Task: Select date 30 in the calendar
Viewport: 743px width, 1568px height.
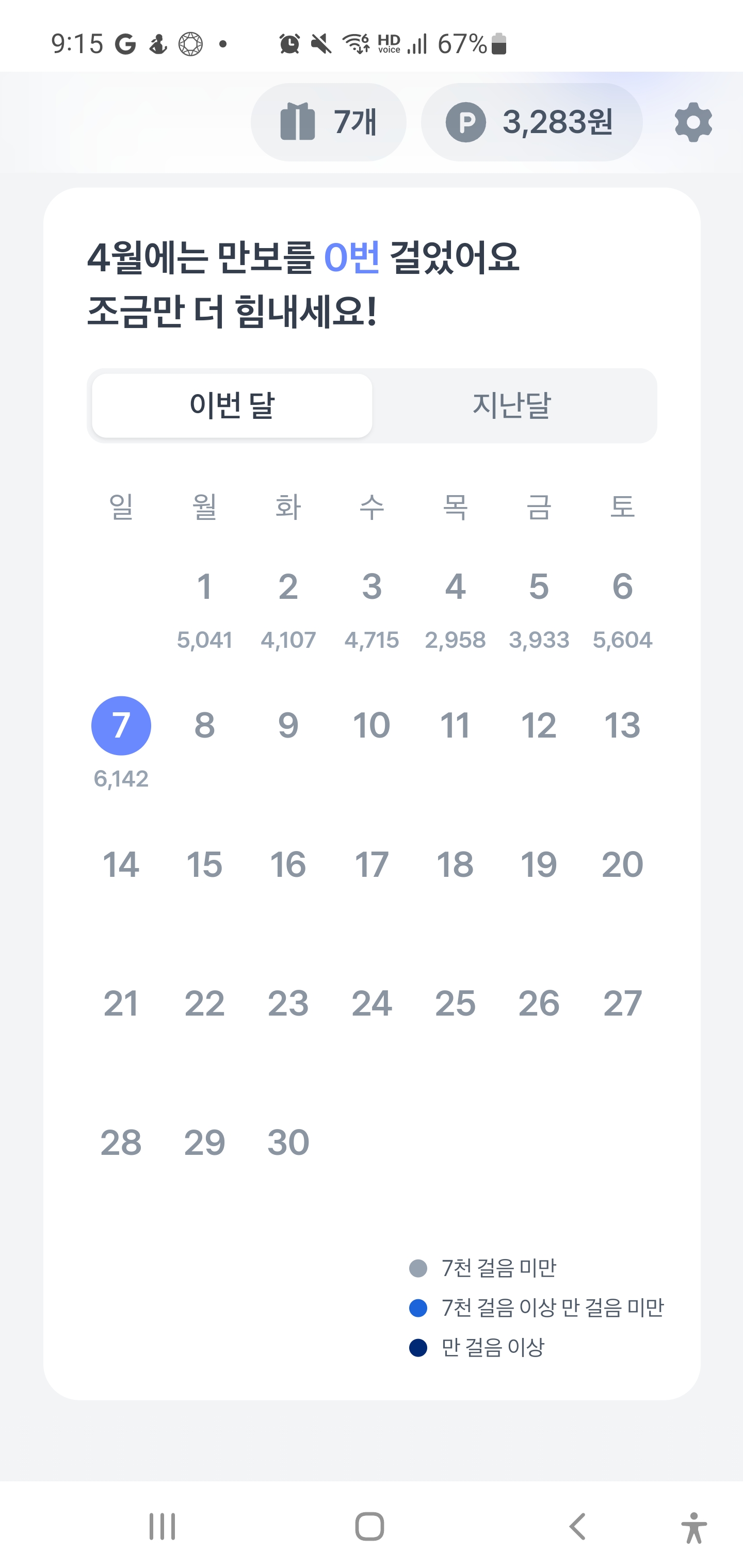Action: click(x=288, y=1142)
